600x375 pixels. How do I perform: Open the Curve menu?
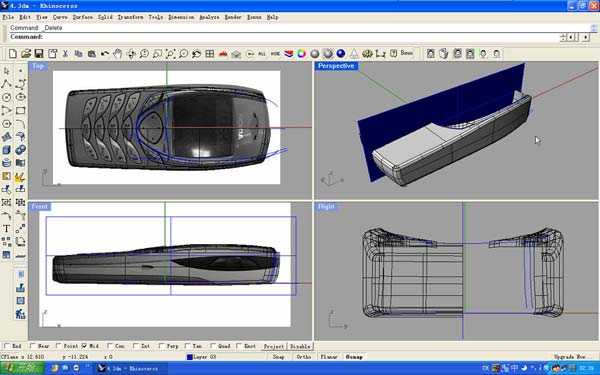pyautogui.click(x=60, y=17)
